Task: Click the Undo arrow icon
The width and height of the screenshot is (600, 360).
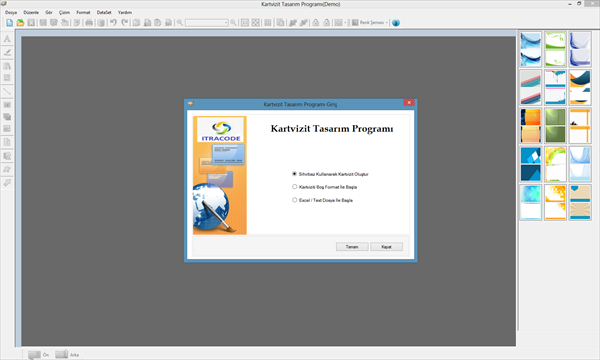Action: pos(113,23)
